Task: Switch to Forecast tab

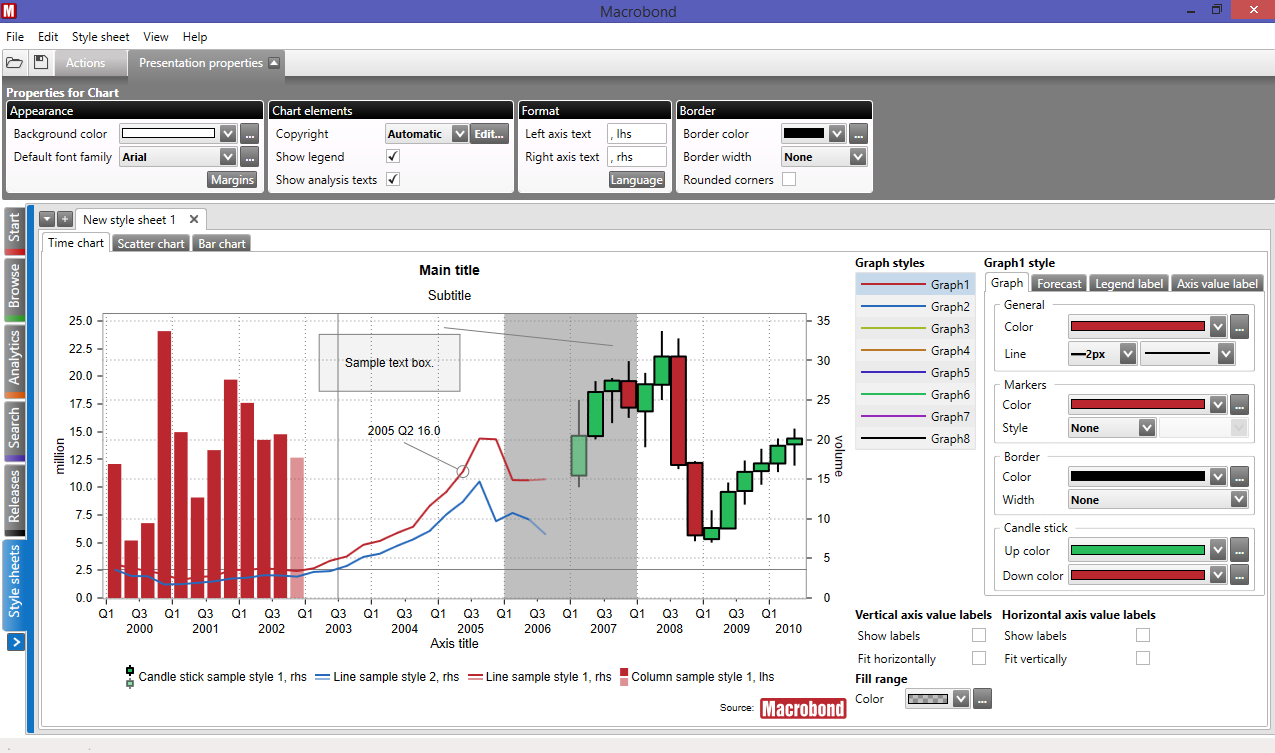Action: (1058, 284)
